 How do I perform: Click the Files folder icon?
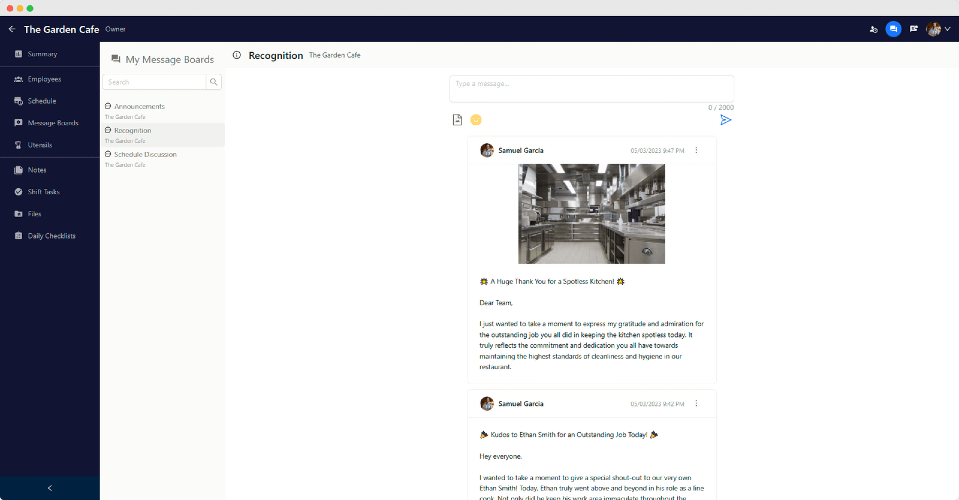pos(18,214)
